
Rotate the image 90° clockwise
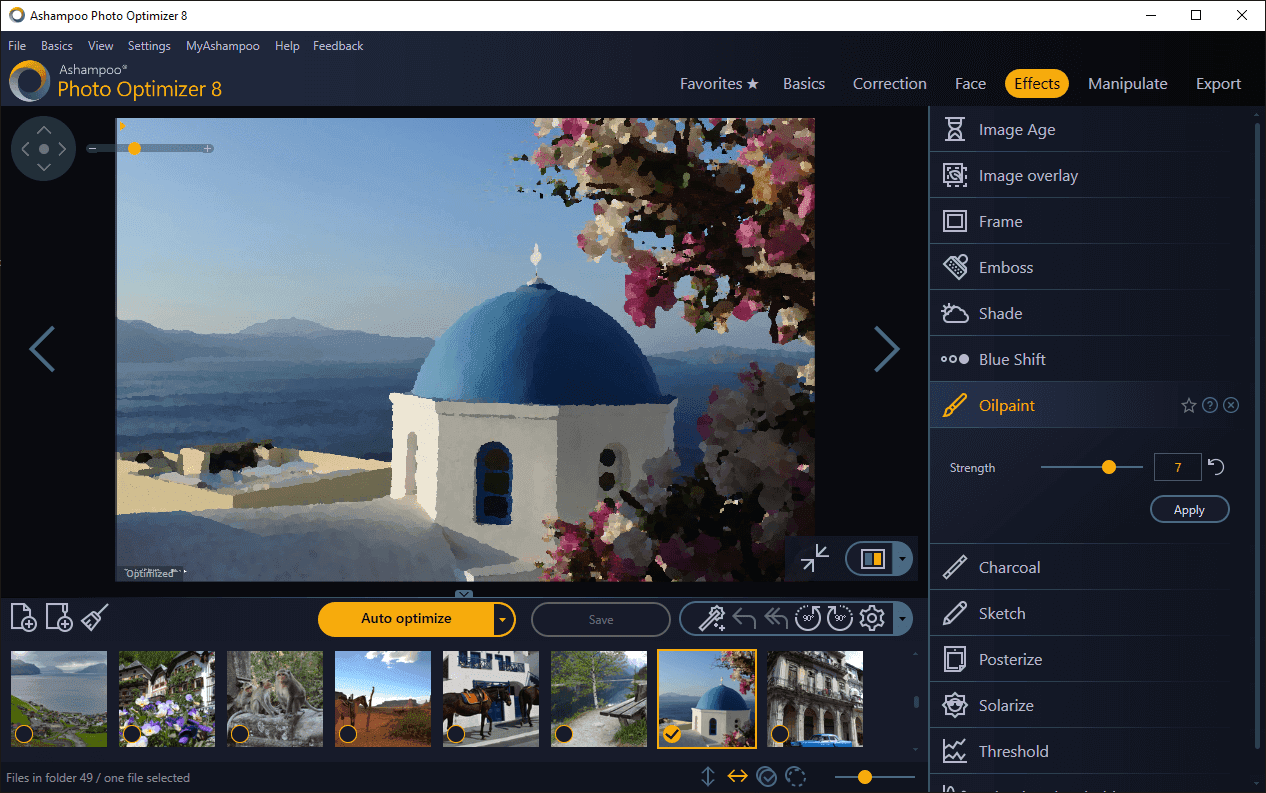click(x=839, y=618)
